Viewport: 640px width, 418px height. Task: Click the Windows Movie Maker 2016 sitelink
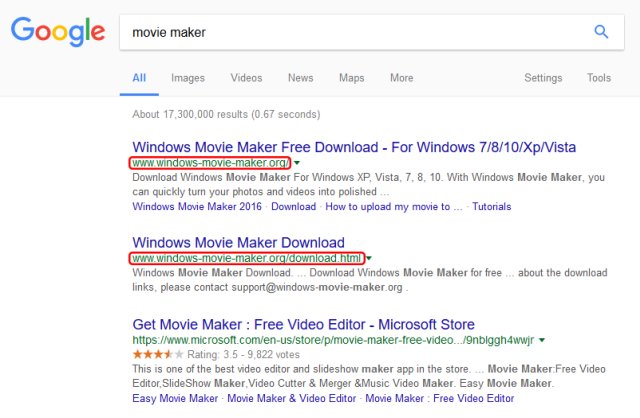197,207
